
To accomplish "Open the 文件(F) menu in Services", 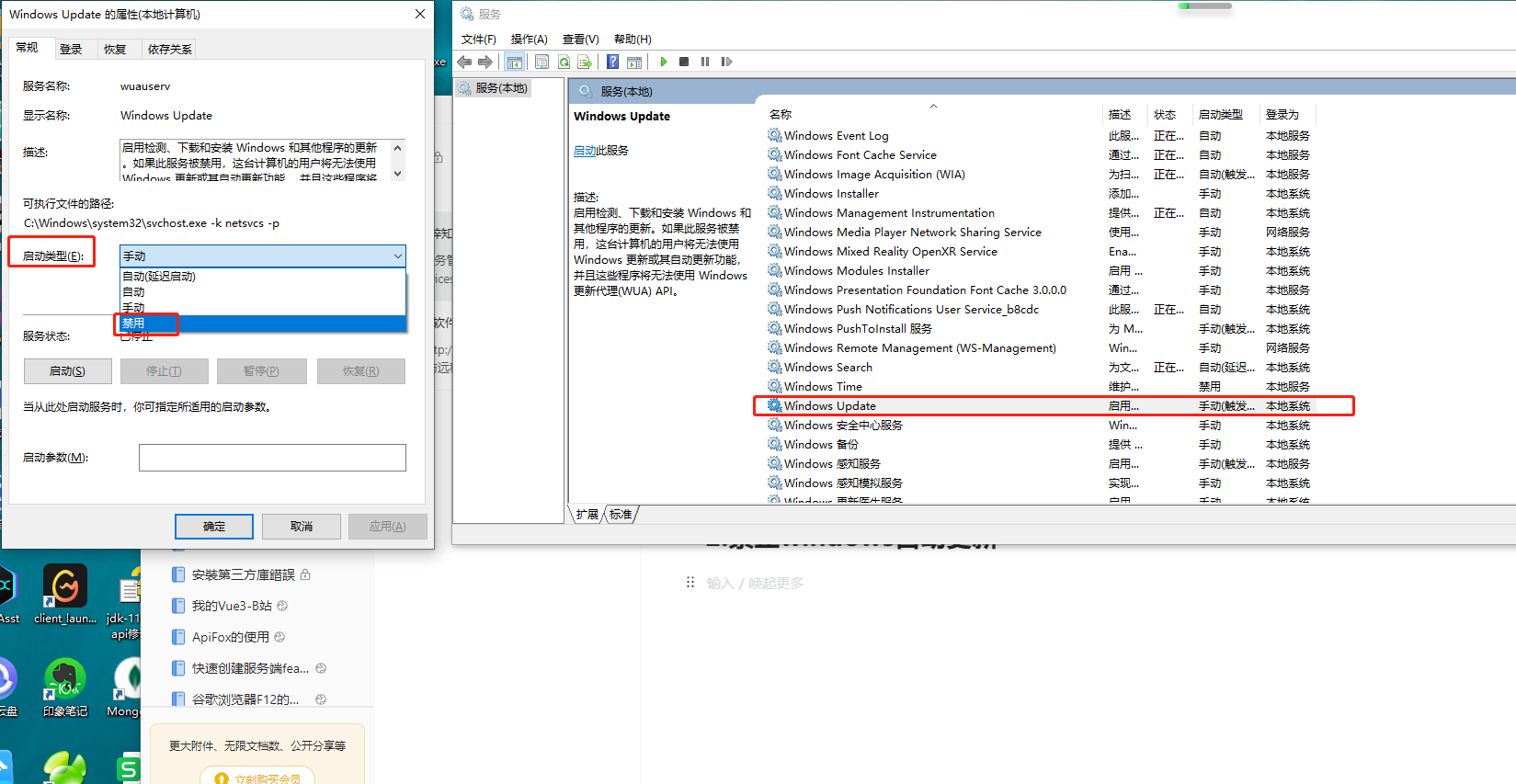I will (x=478, y=39).
